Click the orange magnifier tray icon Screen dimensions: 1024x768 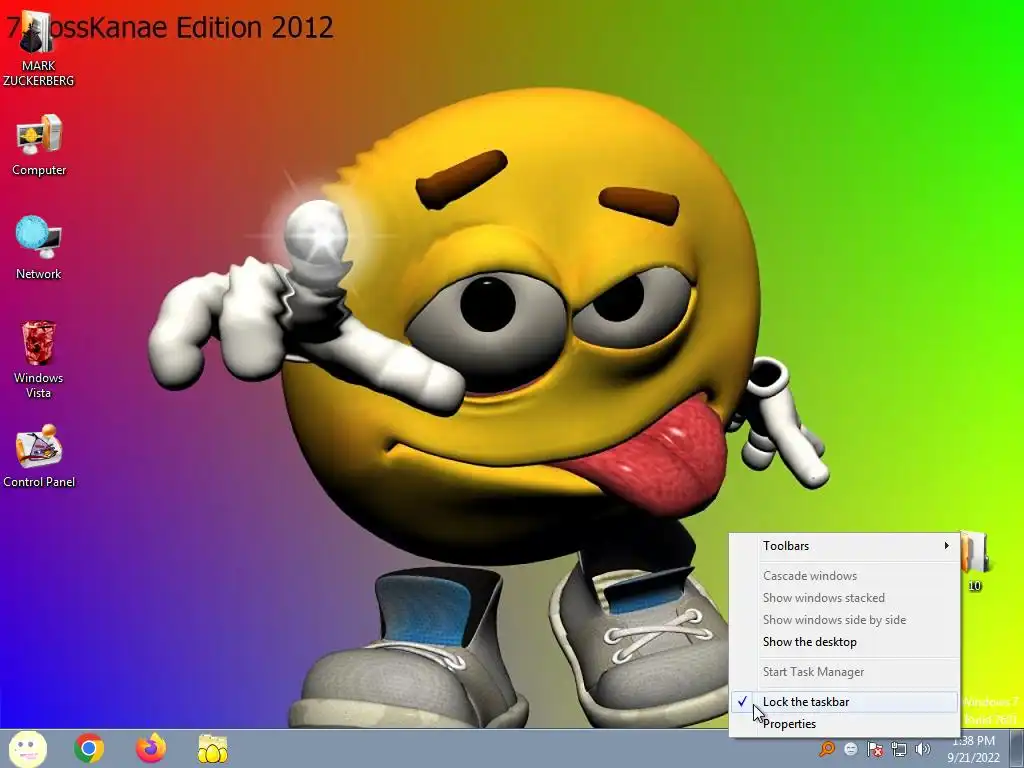[x=827, y=748]
